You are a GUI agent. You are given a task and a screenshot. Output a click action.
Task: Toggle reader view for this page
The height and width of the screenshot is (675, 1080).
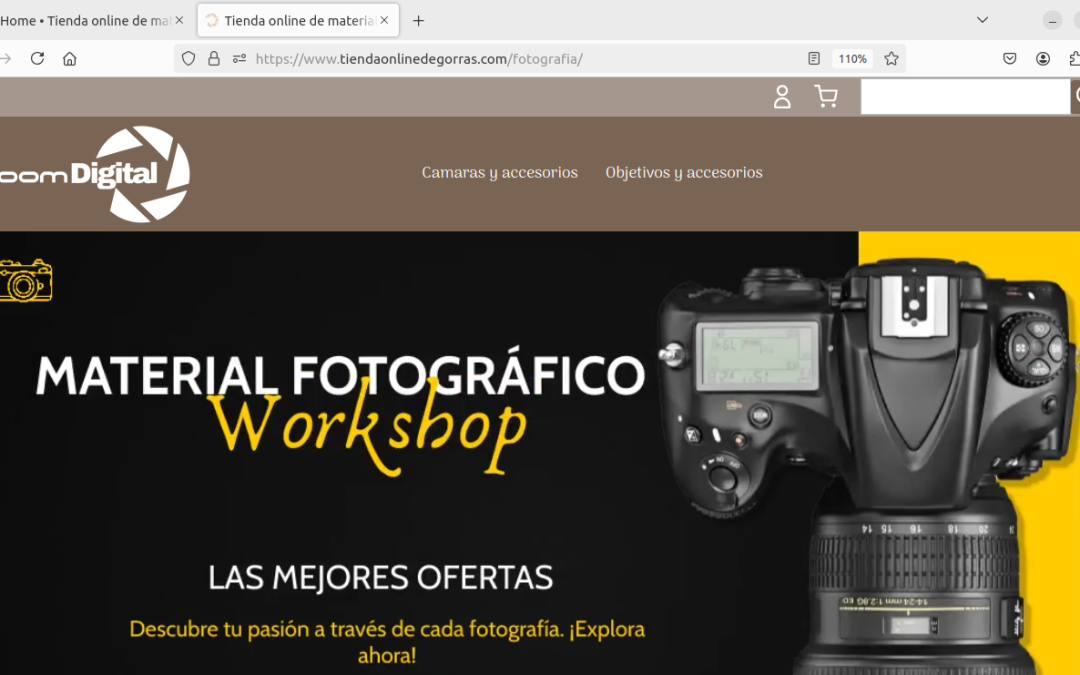pyautogui.click(x=813, y=58)
